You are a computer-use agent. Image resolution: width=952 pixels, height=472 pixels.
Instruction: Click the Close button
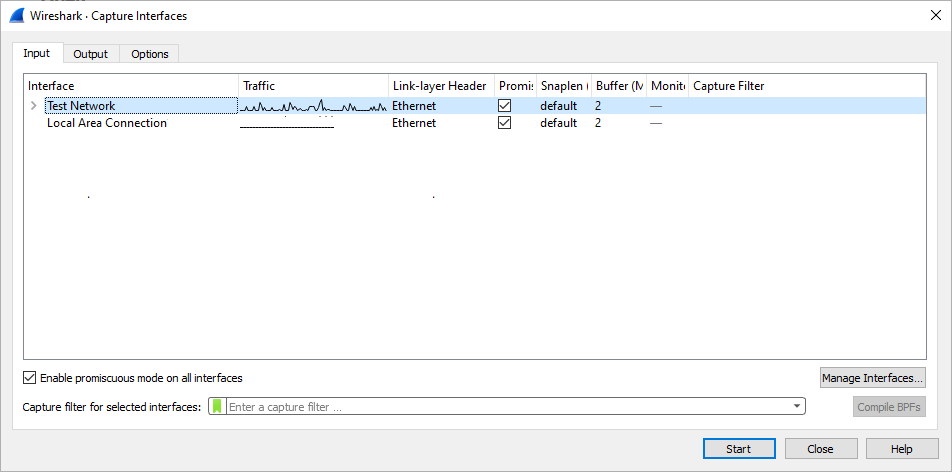820,449
